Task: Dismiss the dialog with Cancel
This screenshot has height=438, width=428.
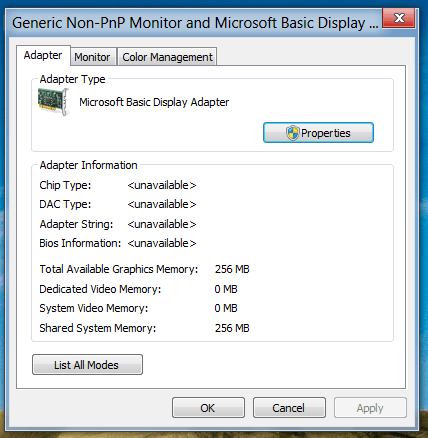Action: (289, 408)
